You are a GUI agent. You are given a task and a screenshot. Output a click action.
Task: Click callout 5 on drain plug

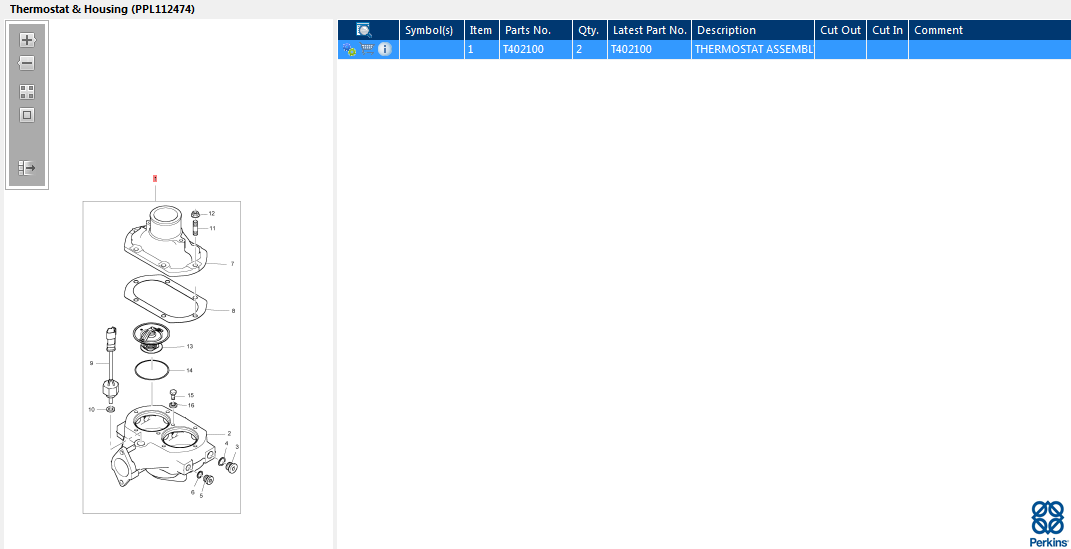tap(201, 496)
